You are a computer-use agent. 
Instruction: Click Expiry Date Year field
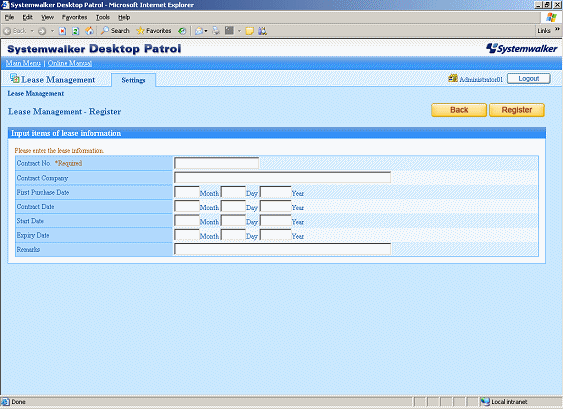click(275, 235)
